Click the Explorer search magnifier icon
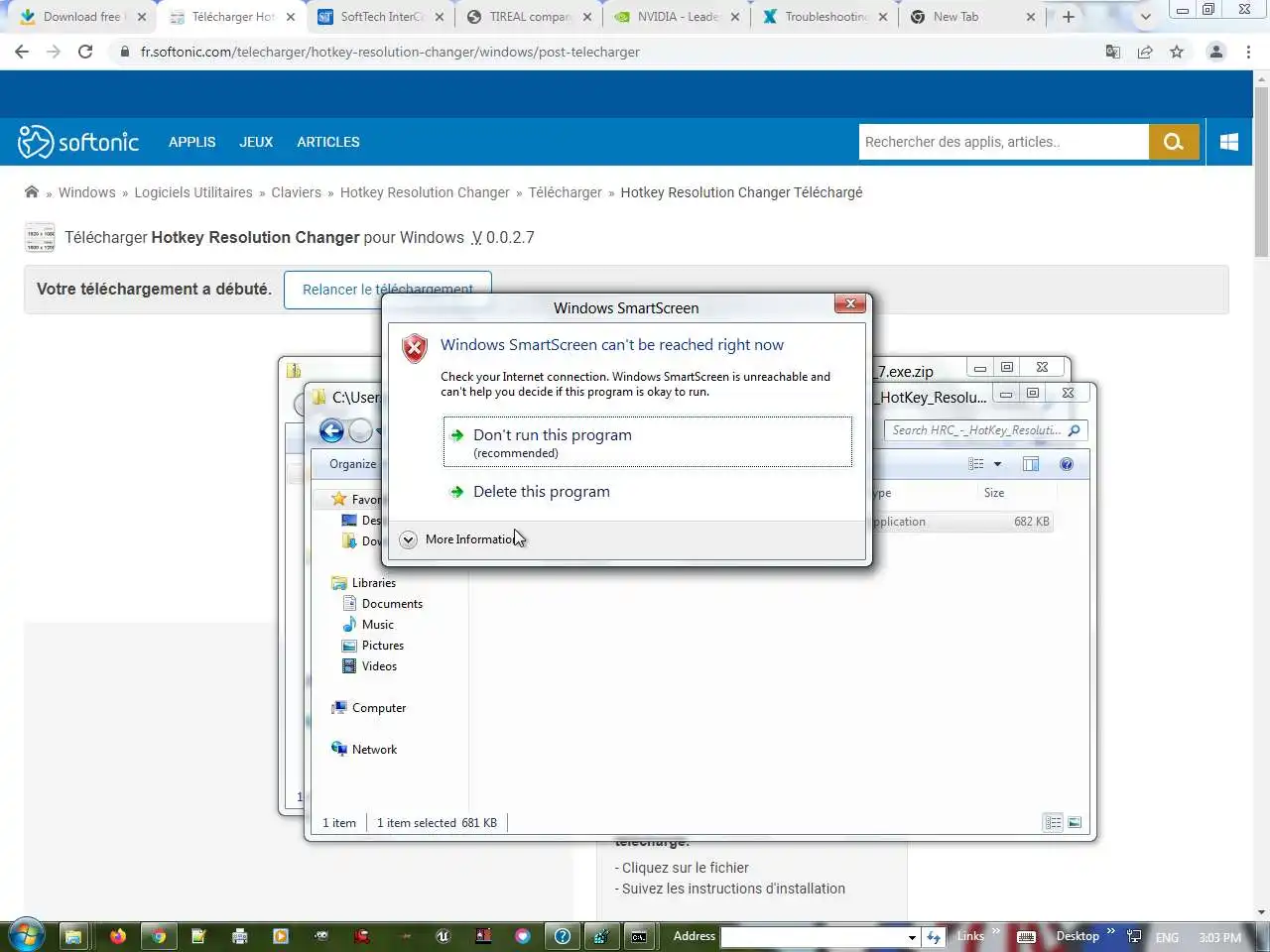 [1074, 430]
